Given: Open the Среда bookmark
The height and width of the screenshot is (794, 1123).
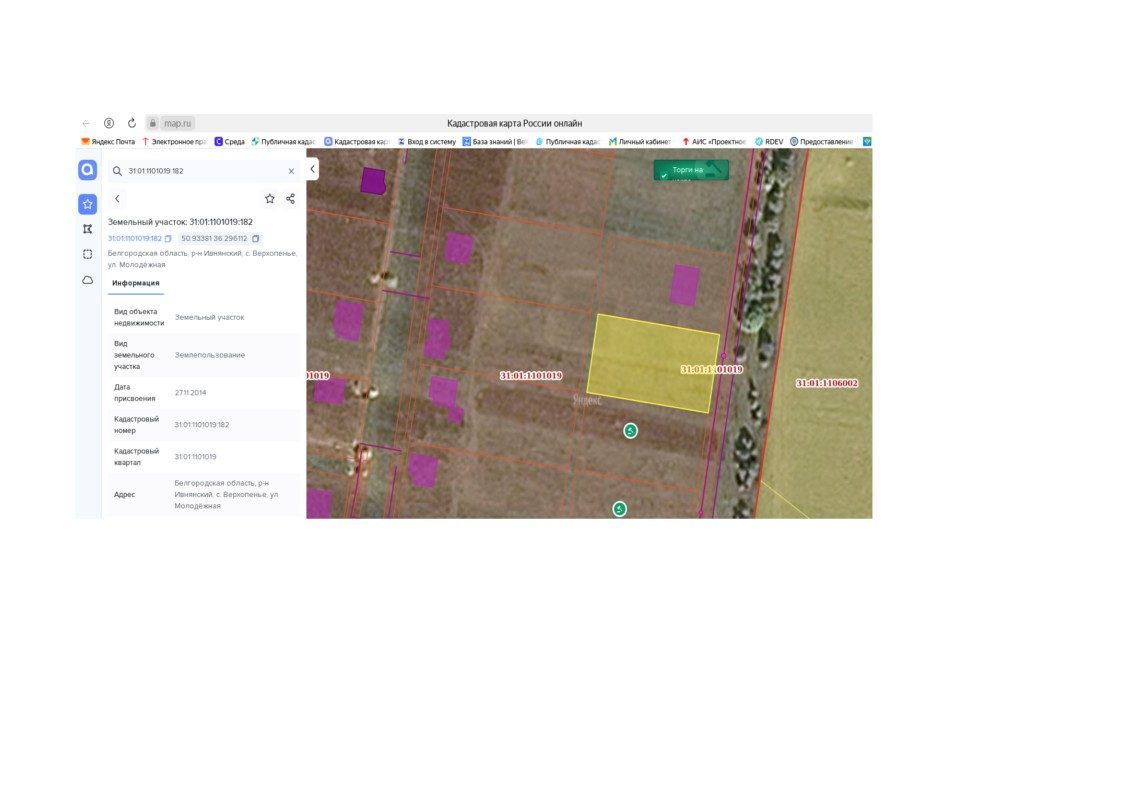Looking at the screenshot, I should tap(230, 142).
